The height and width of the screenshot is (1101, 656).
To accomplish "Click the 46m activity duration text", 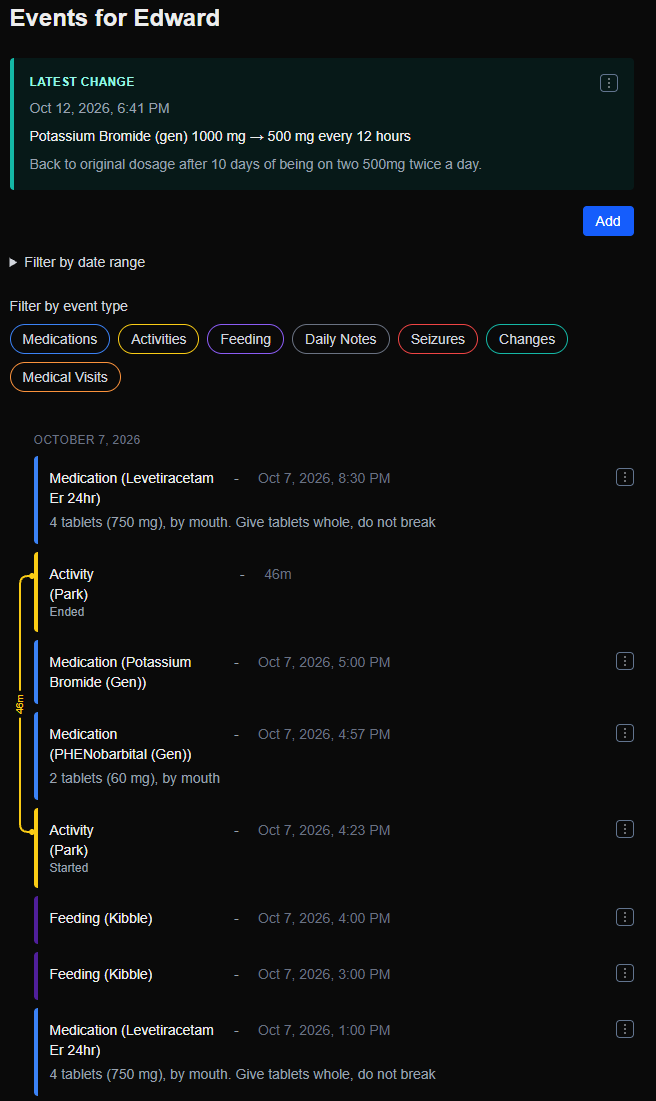I will tap(278, 574).
